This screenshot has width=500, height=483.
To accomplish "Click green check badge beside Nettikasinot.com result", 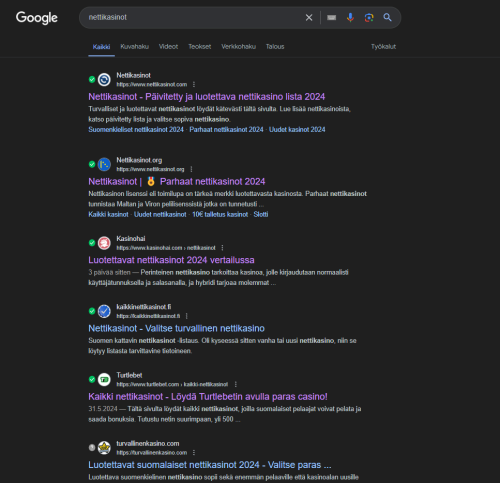I will (92, 79).
